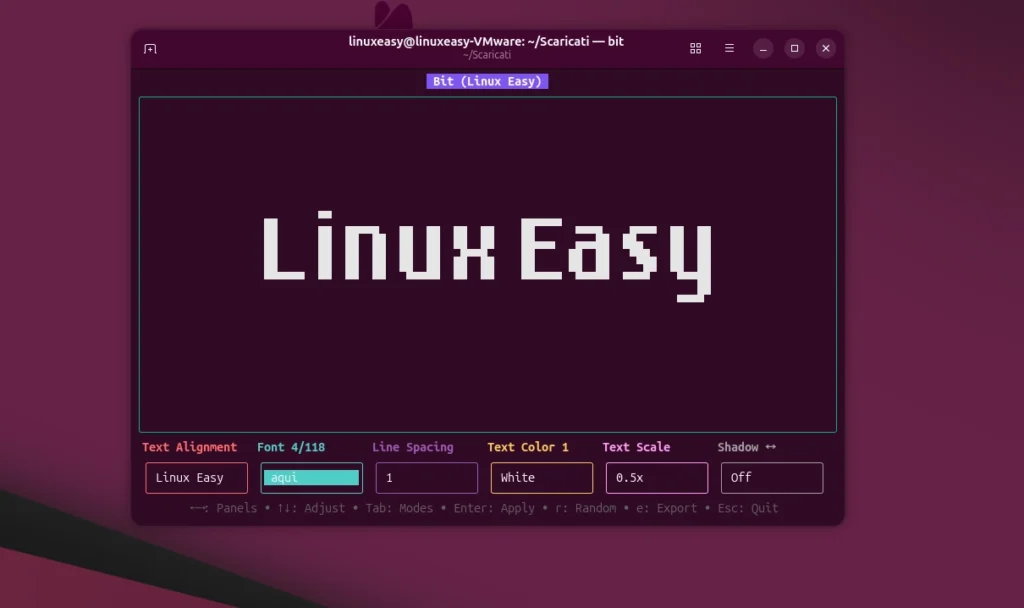Toggle Shadow from Off

(x=771, y=478)
